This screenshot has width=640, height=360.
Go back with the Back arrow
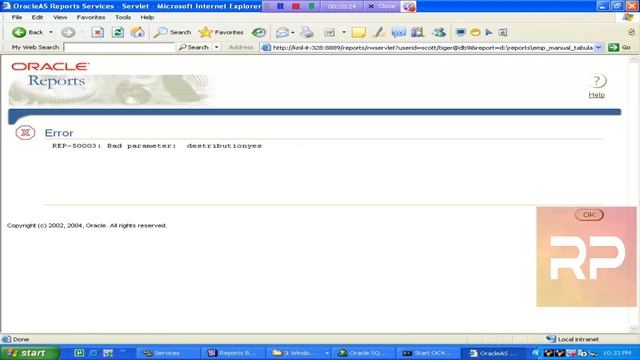click(27, 32)
